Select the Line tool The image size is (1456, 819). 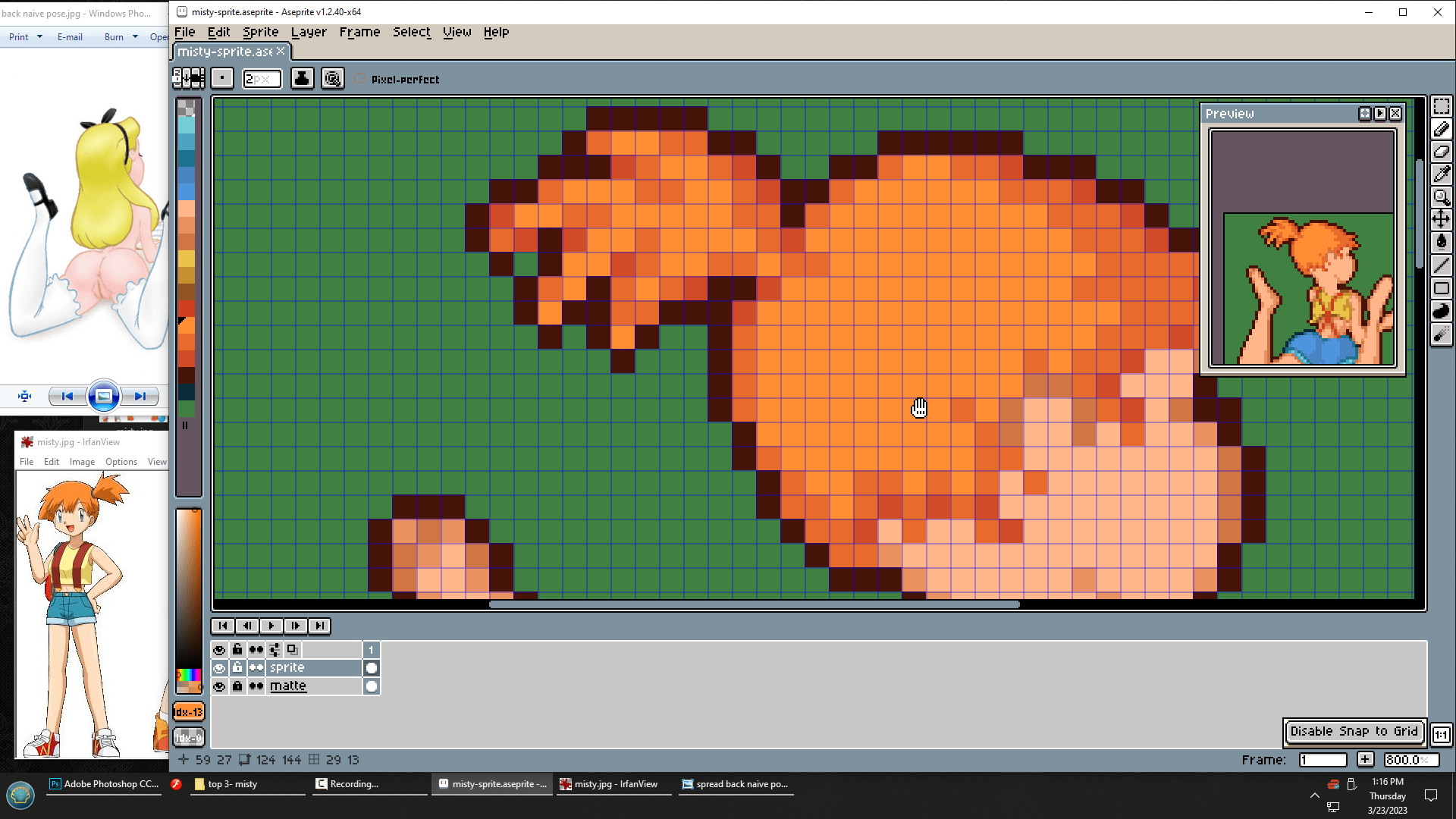click(1441, 265)
